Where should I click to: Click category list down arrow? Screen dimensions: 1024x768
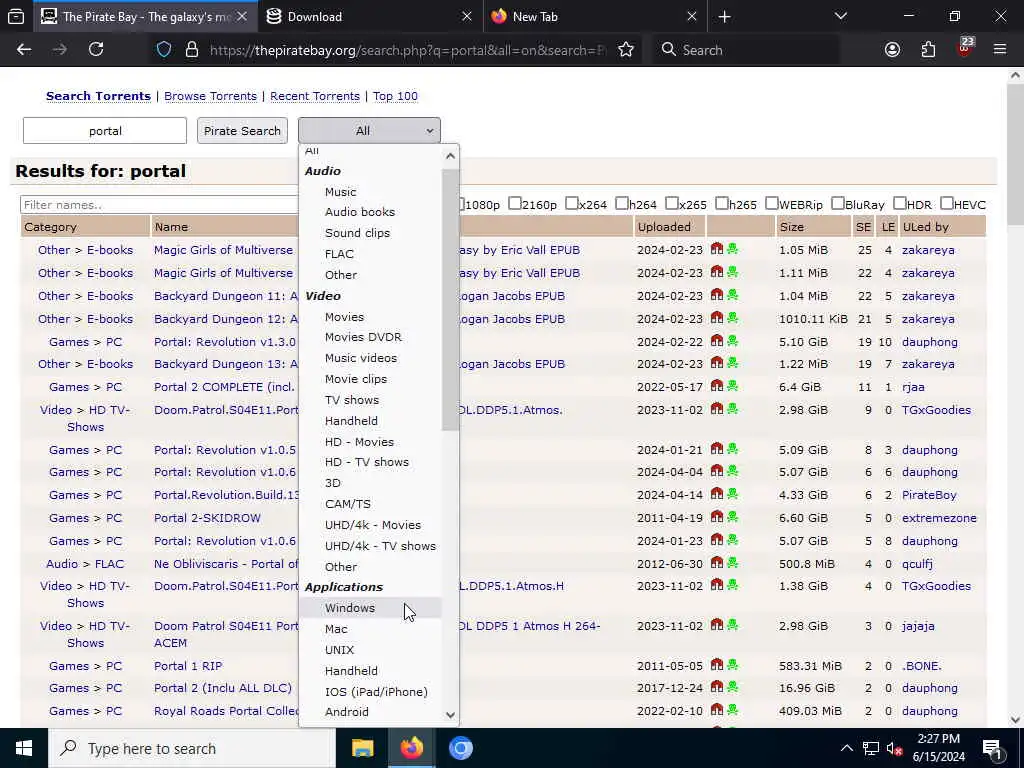pos(450,714)
